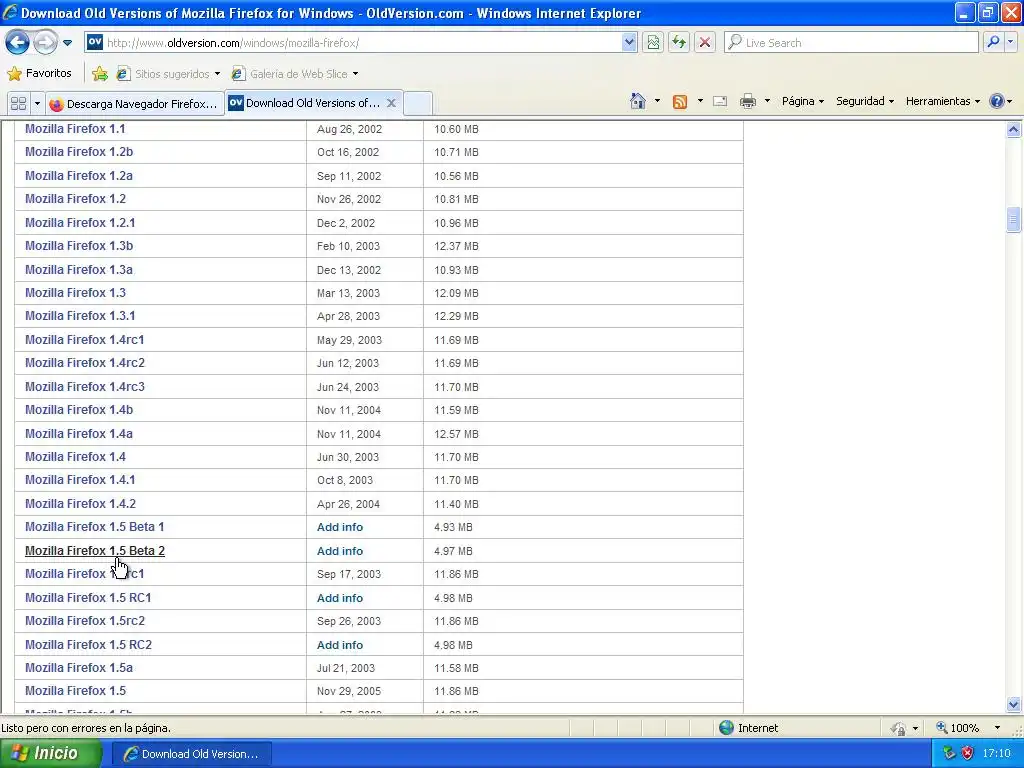Viewport: 1024px width, 768px height.
Task: Click the size cell 12.57 MB
Action: 456,434
